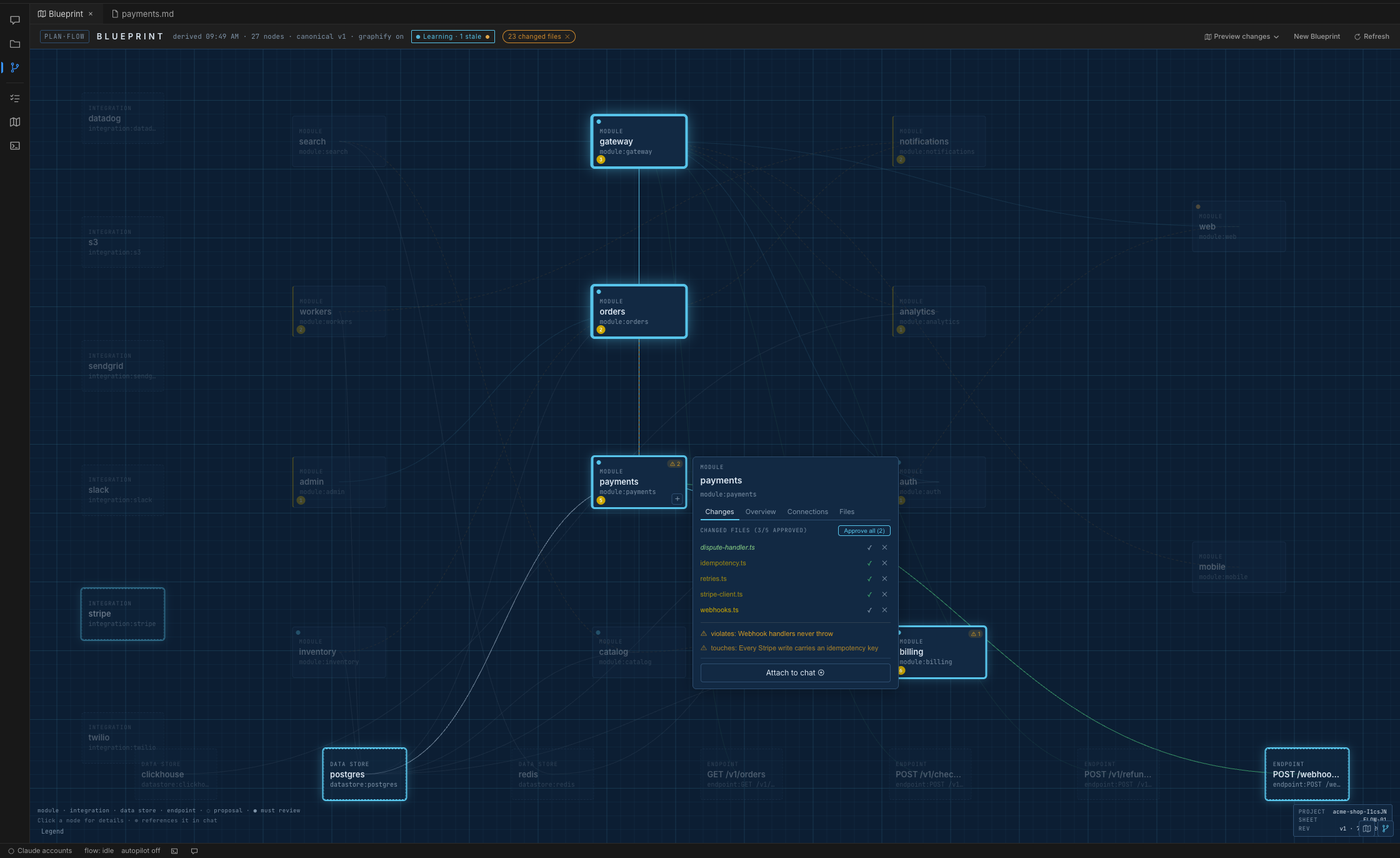Select the branch flow icon in the sidebar

coord(15,68)
